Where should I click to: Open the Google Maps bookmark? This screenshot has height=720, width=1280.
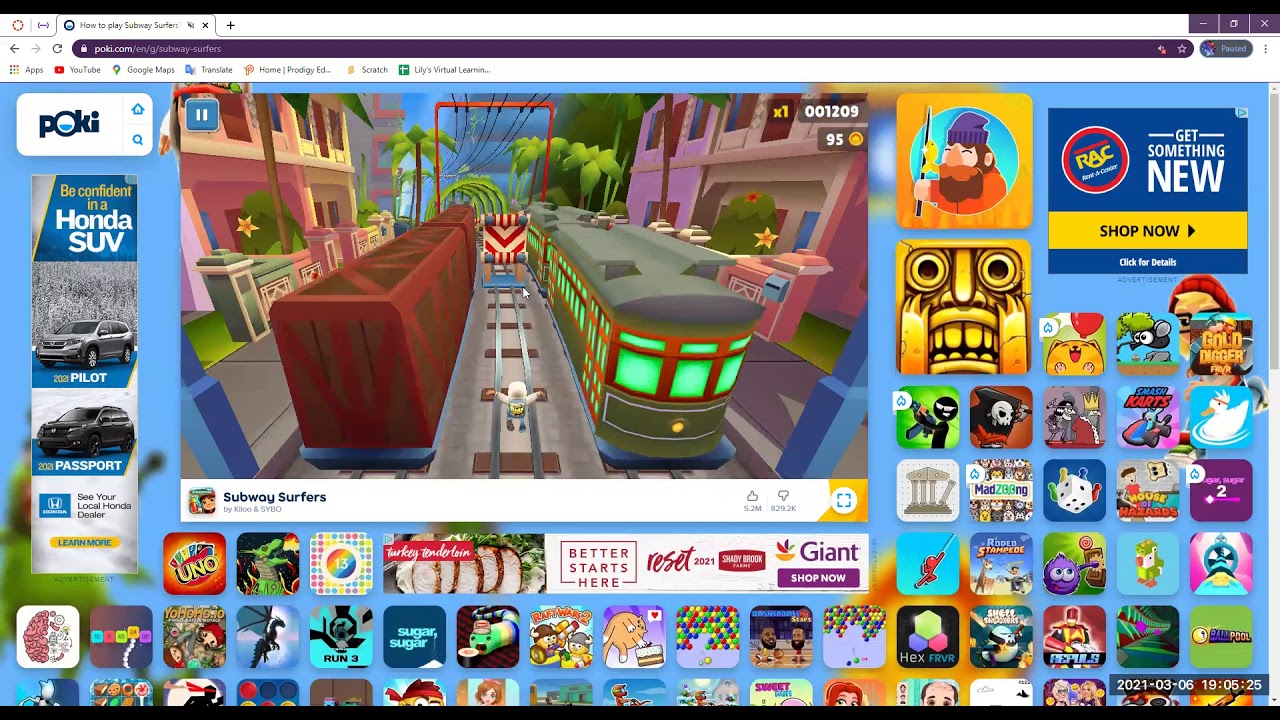[x=143, y=70]
